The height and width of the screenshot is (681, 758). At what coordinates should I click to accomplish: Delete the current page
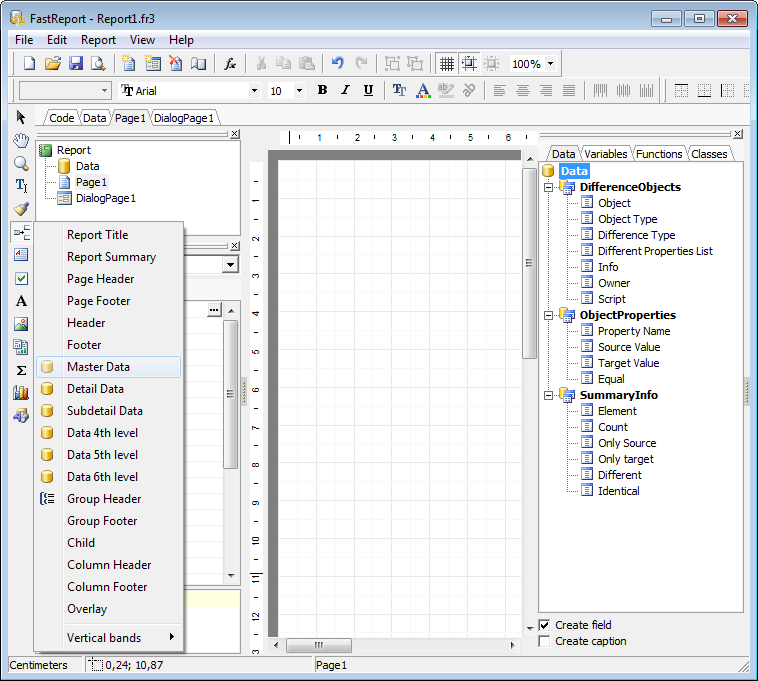(x=175, y=63)
